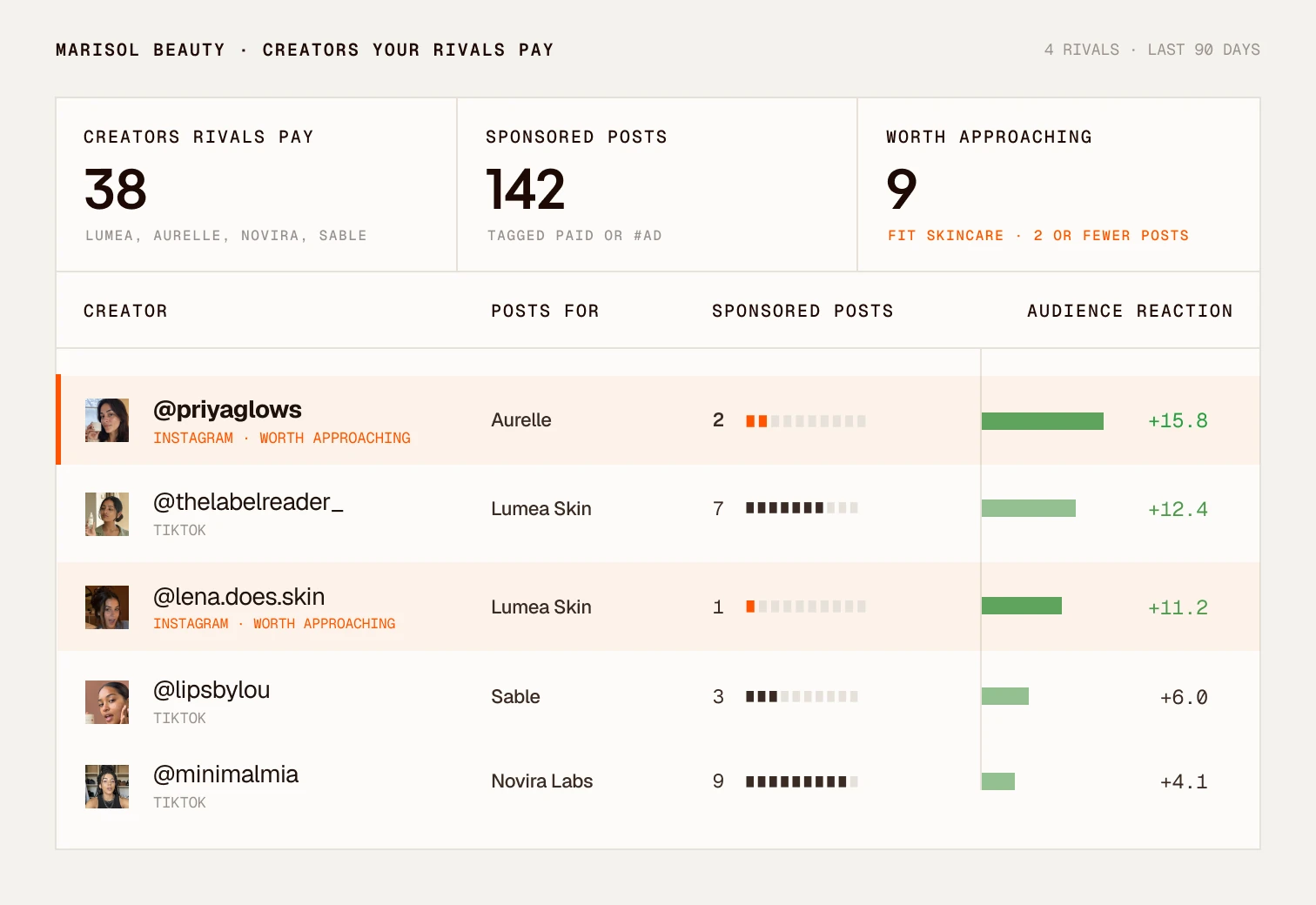Click "Instagram · Worth Approaching" under @lena.does.skin
This screenshot has height=905, width=1316.
click(274, 623)
